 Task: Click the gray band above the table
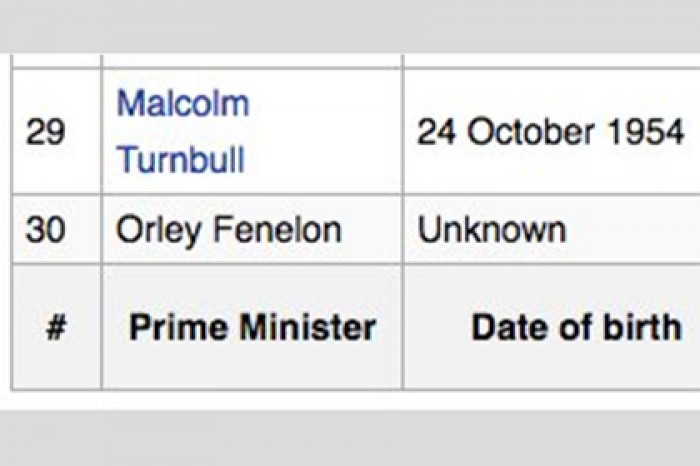[350, 26]
